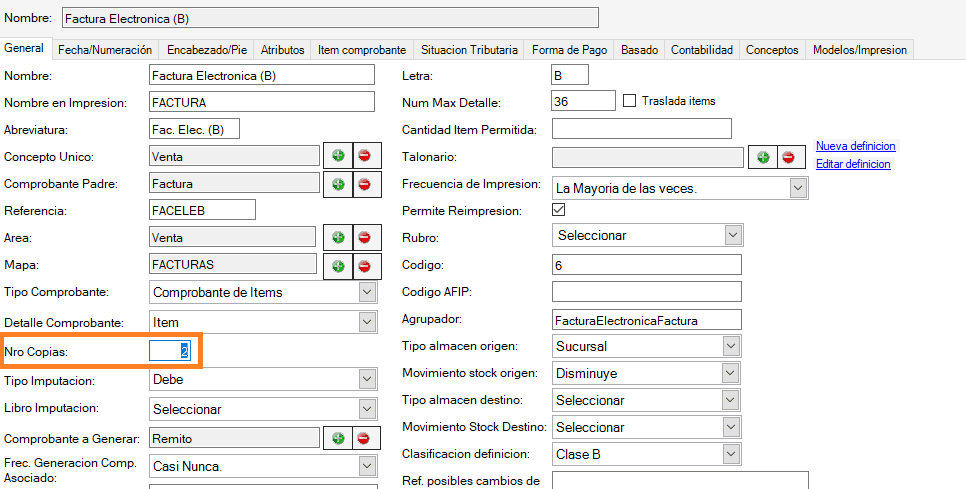Open the Tipo Comprobante dropdown
The width and height of the screenshot is (966, 489).
coord(367,292)
